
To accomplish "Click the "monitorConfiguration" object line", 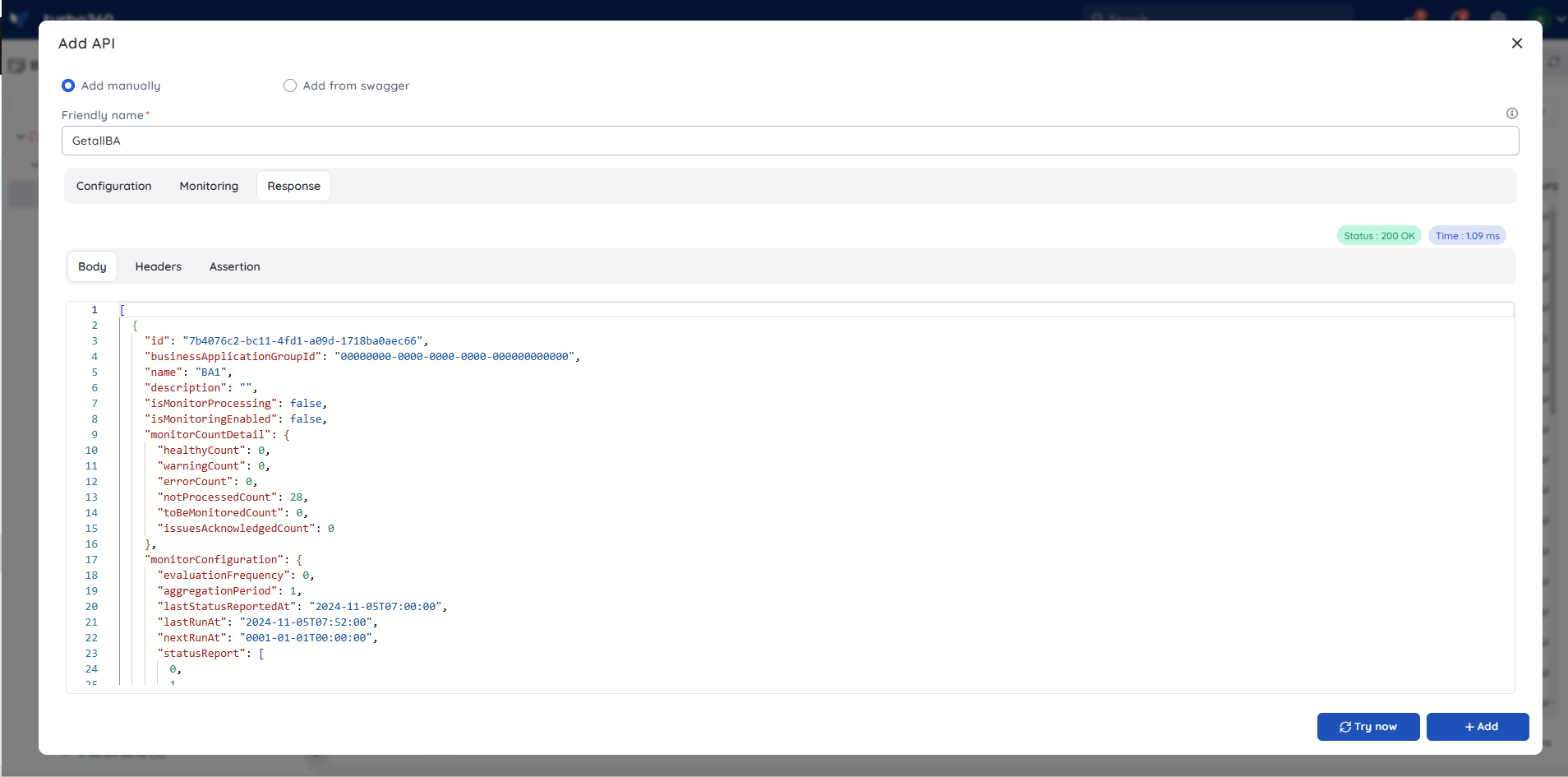I will pyautogui.click(x=224, y=560).
